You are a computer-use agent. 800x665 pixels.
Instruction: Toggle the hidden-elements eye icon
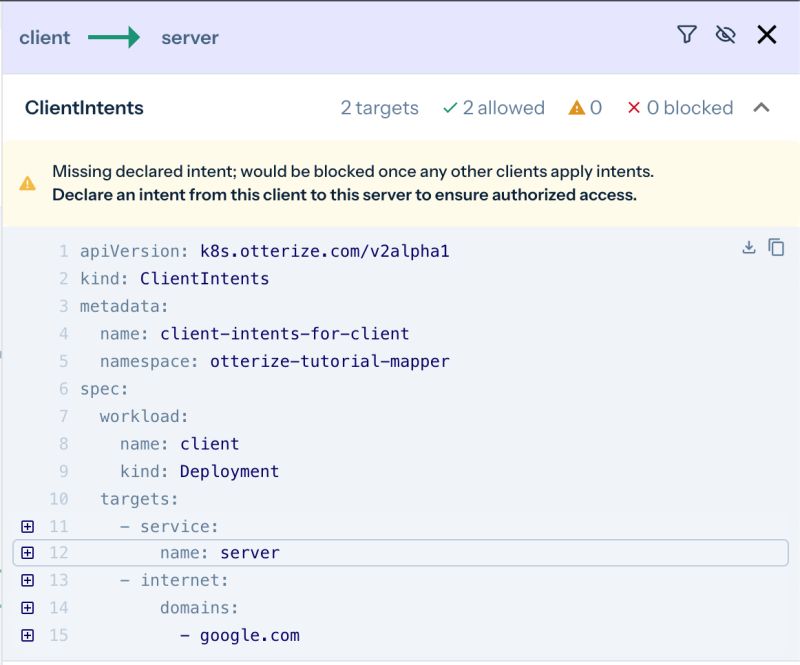point(723,34)
